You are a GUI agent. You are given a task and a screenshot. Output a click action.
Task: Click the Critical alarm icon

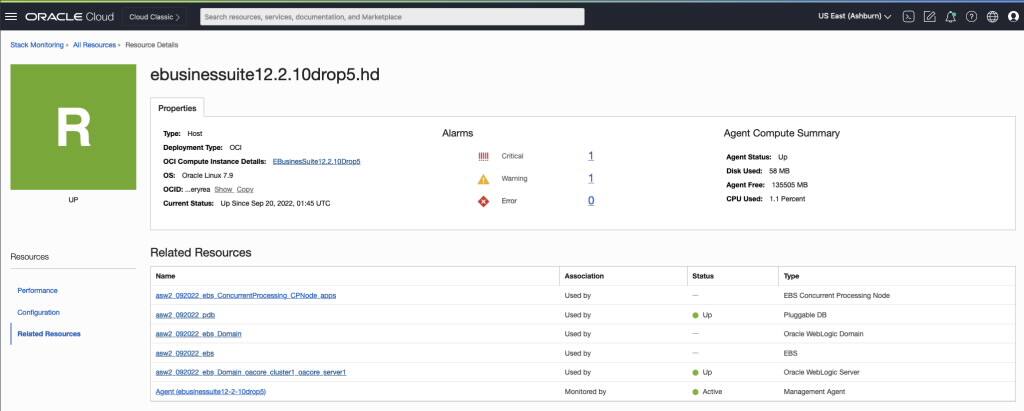tap(483, 156)
